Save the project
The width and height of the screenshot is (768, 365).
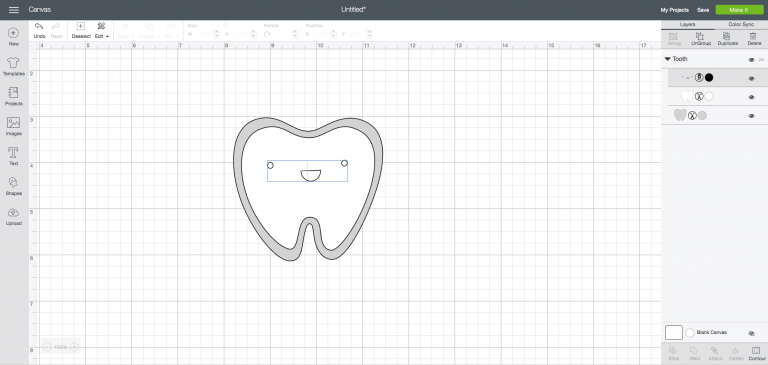coord(703,10)
